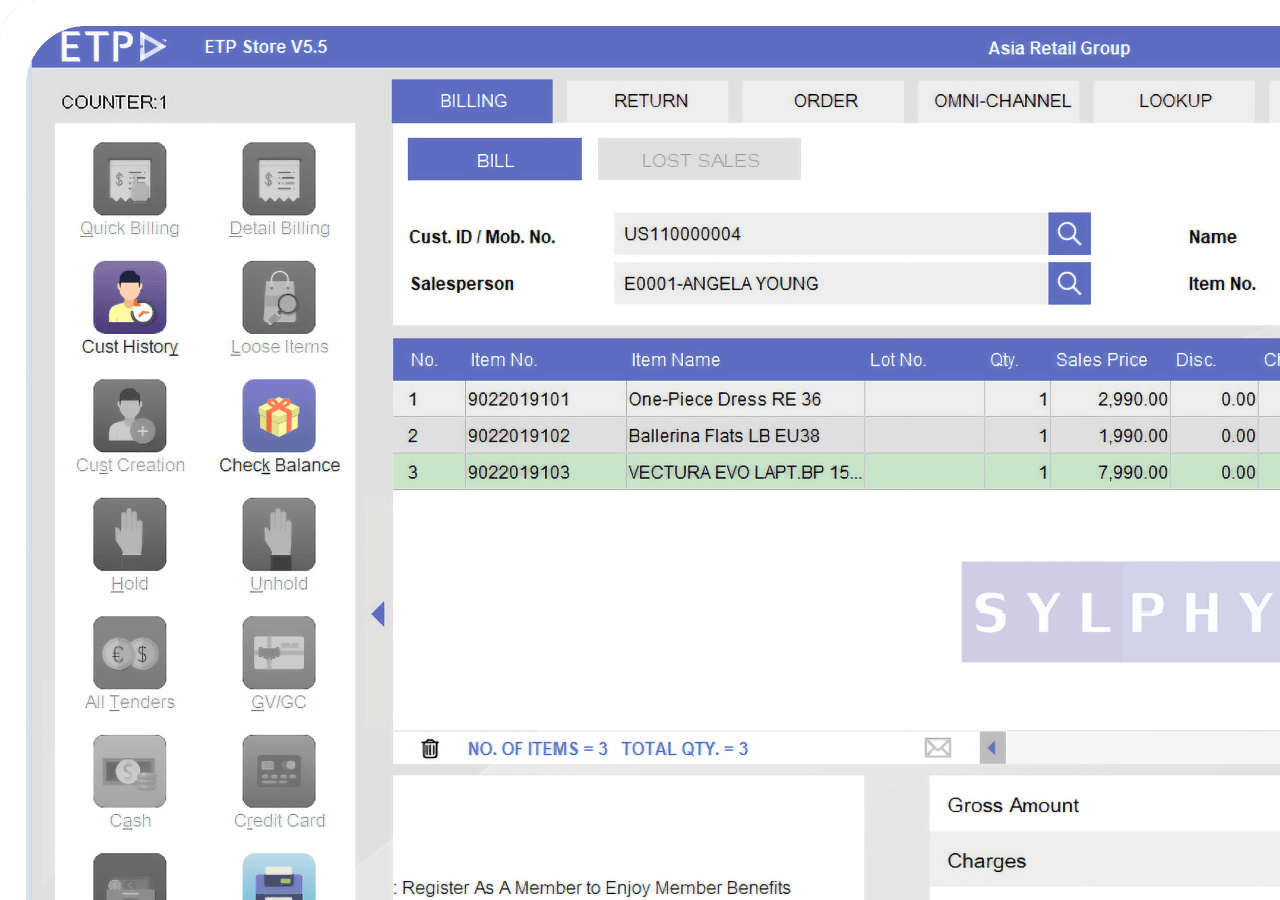Click the Check Balance gift icon
The image size is (1280, 900).
click(x=279, y=416)
